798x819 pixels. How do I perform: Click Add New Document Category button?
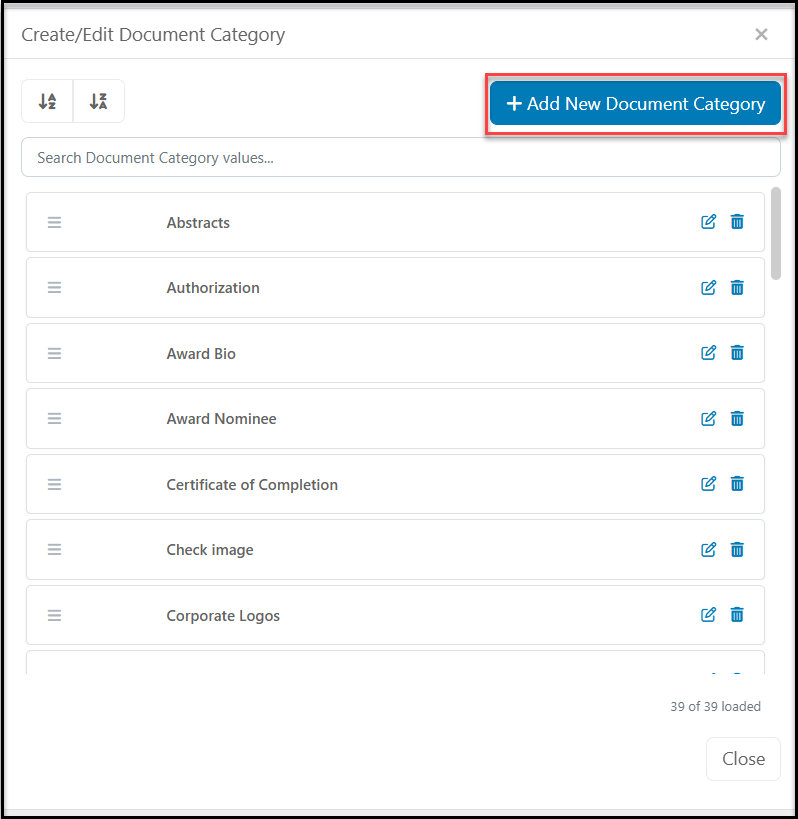(635, 103)
